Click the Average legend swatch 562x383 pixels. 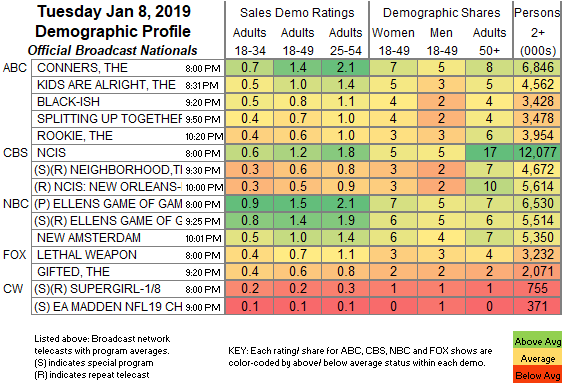pos(537,358)
